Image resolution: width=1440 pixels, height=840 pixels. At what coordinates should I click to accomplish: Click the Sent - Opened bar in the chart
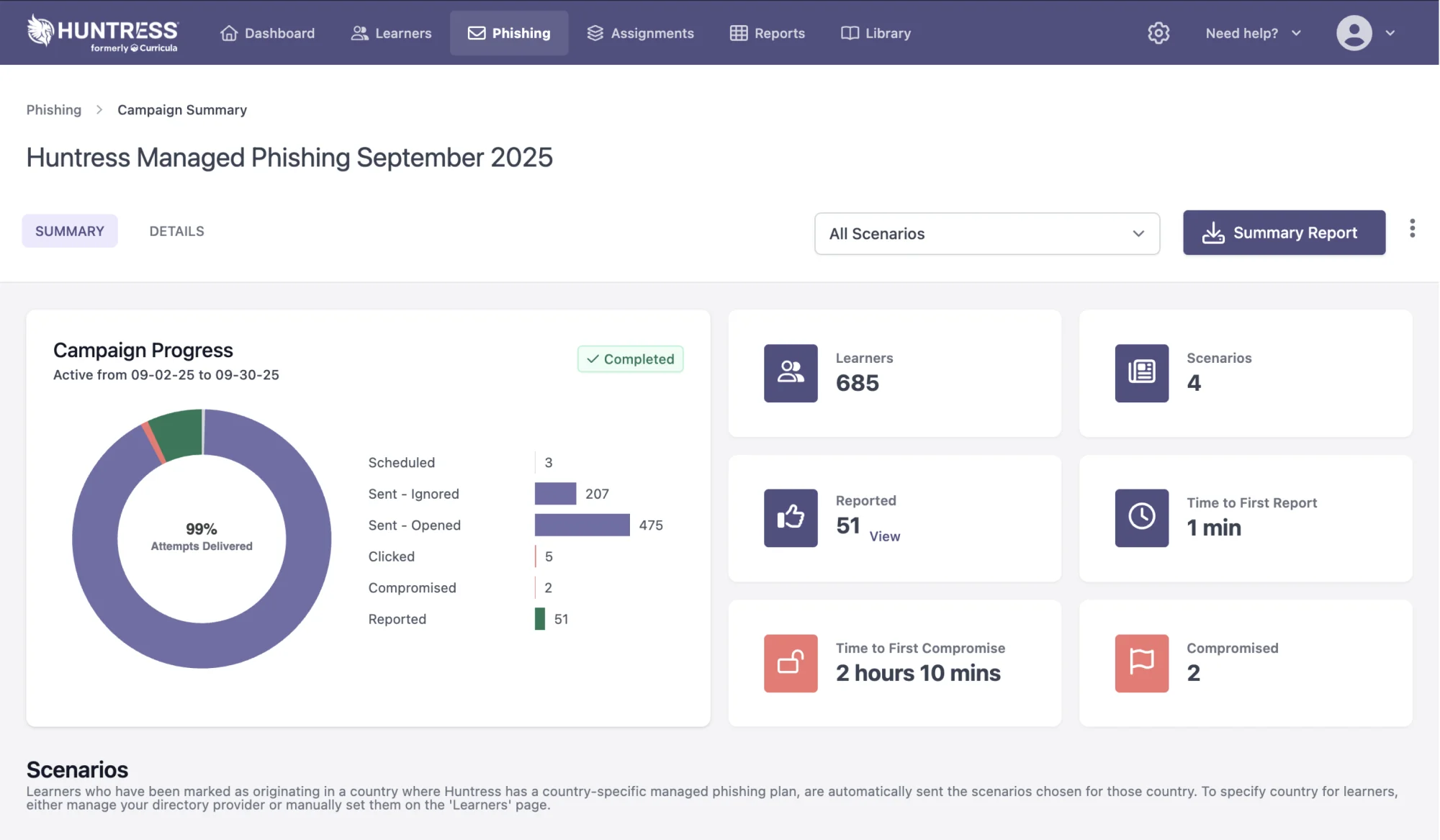[x=582, y=525]
